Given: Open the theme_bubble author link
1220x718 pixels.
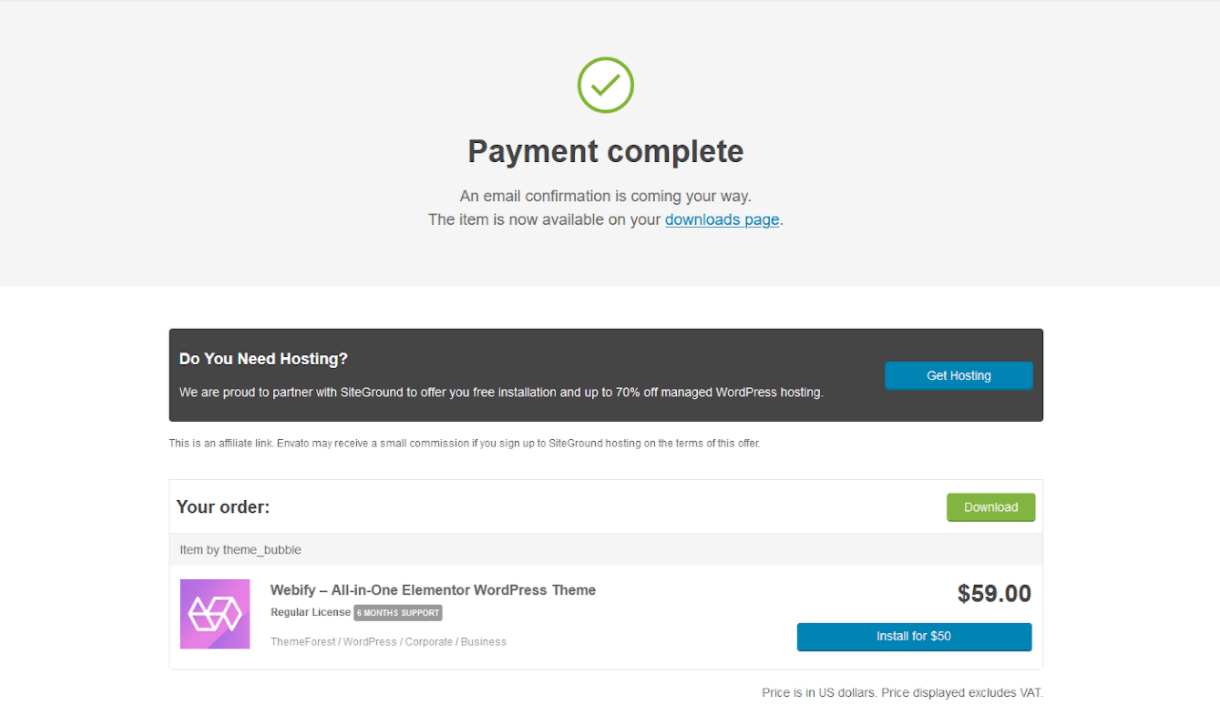Looking at the screenshot, I should tap(262, 550).
